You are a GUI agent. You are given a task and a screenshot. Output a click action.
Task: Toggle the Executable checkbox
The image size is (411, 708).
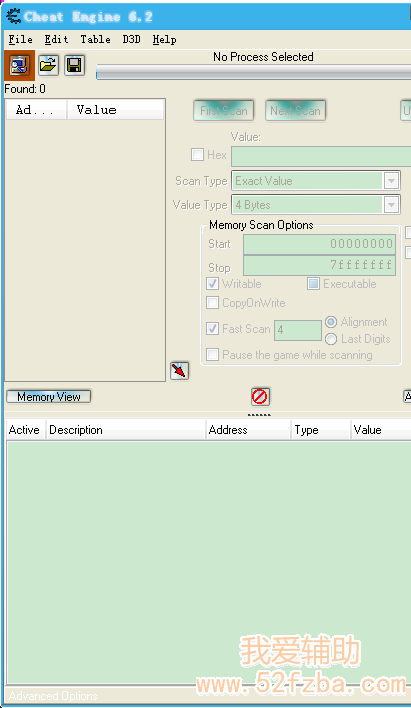[313, 284]
